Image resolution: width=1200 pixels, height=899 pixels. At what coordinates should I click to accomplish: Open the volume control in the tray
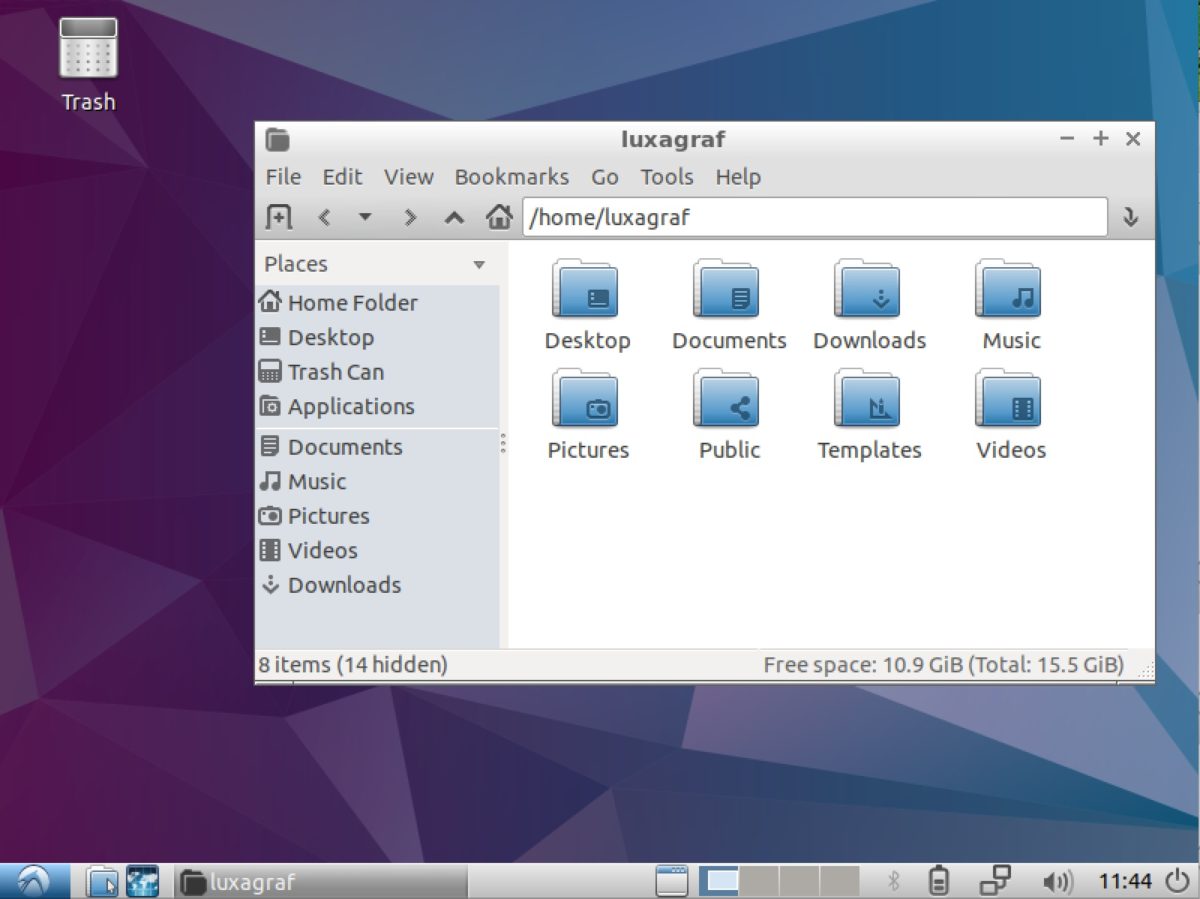point(1056,881)
